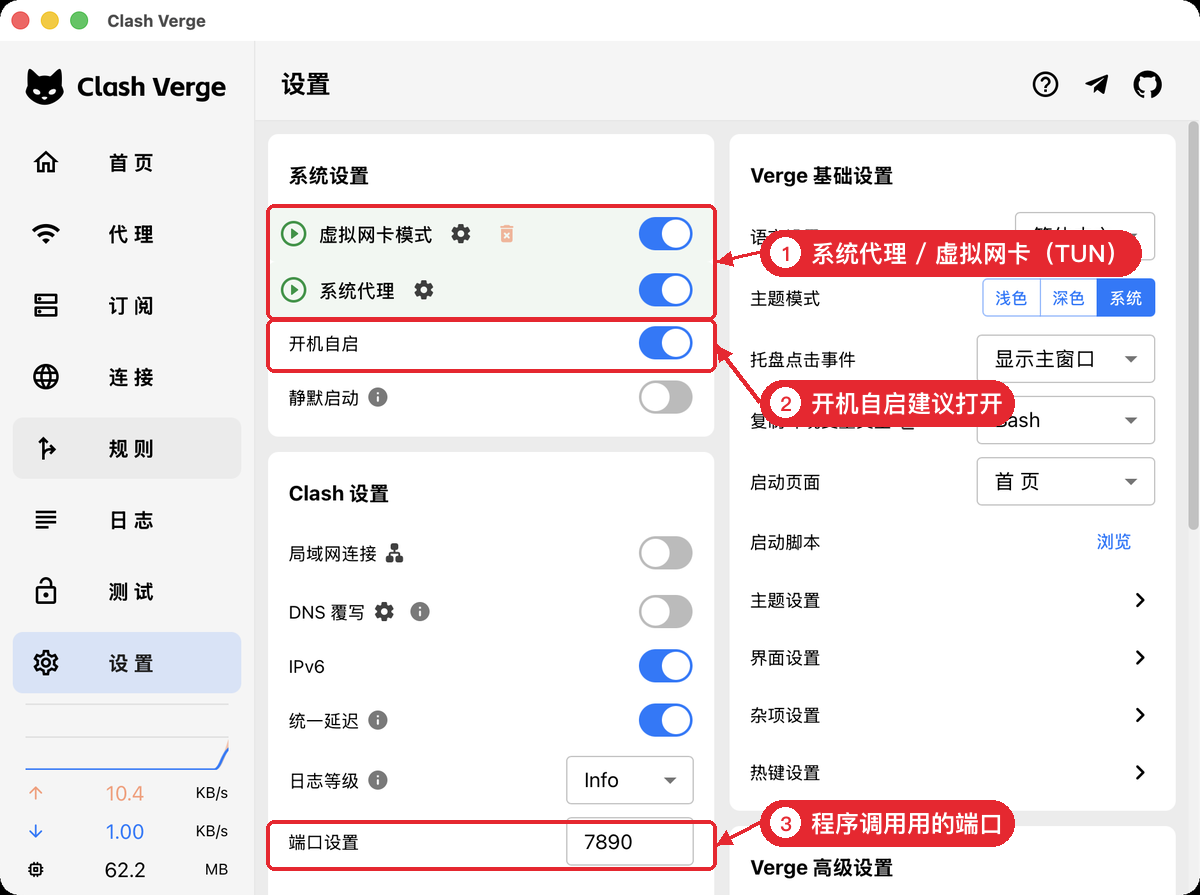
Task: Open the 日志 sidebar page
Action: [x=127, y=520]
